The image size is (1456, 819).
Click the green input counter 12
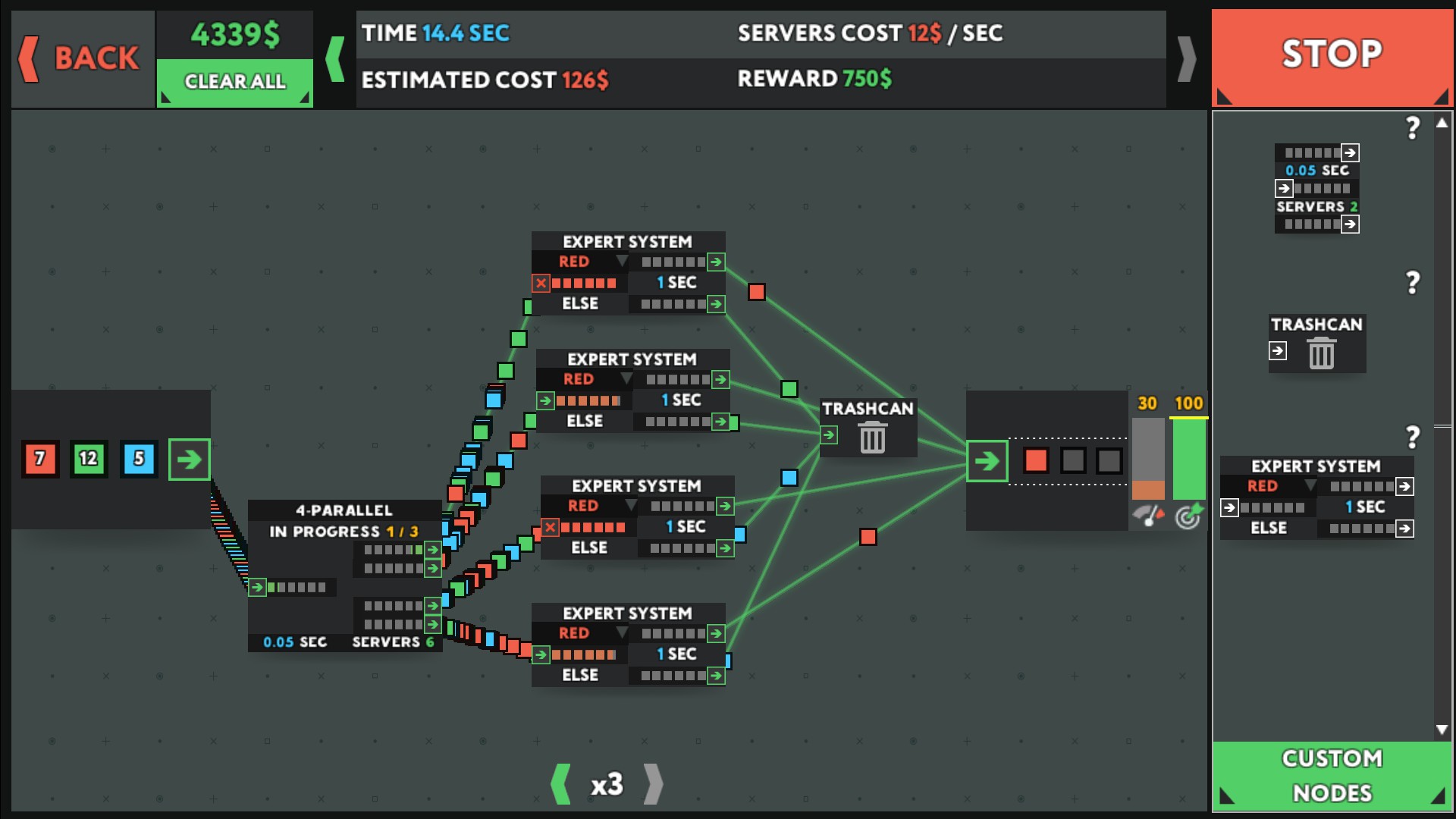[x=89, y=458]
